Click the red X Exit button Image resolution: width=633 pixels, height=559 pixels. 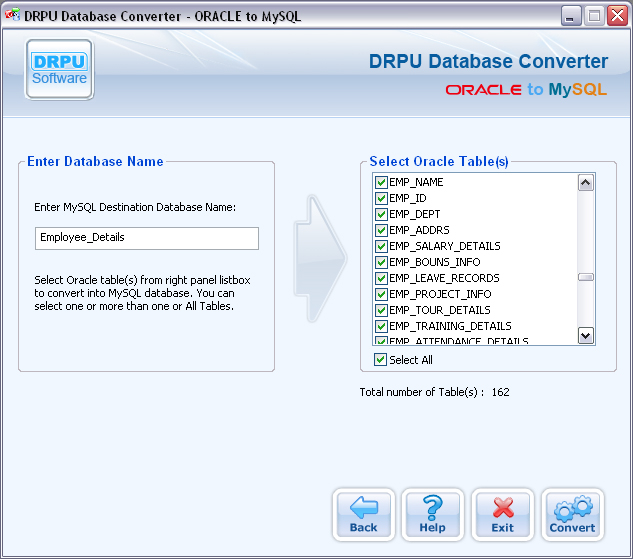502,515
